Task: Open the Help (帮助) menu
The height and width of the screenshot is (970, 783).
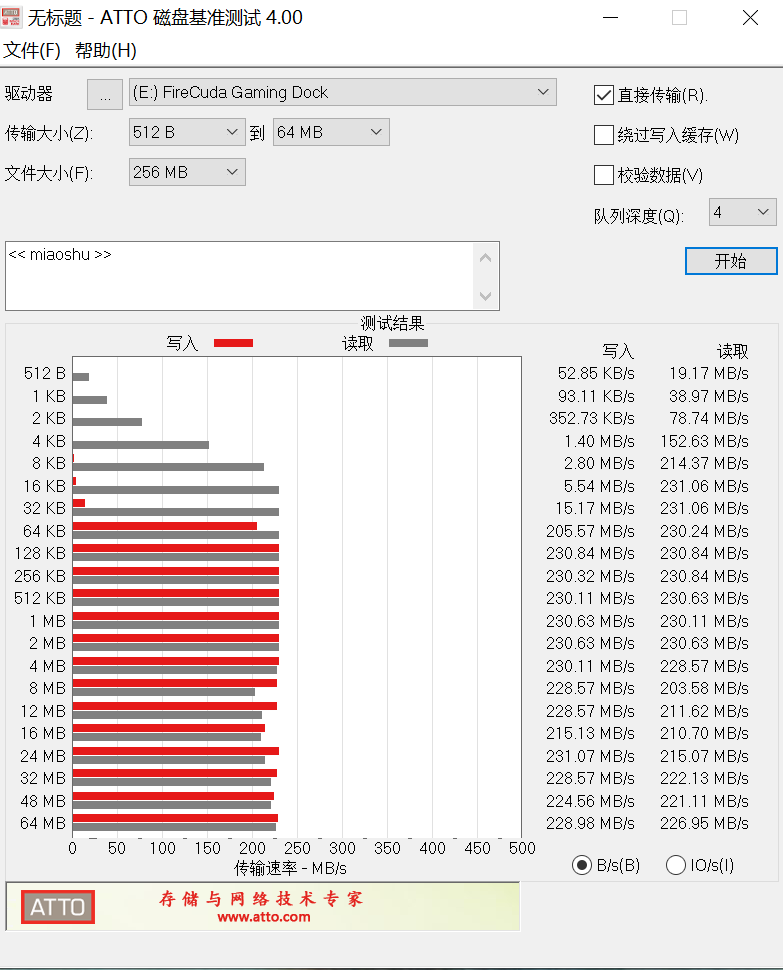Action: point(106,51)
